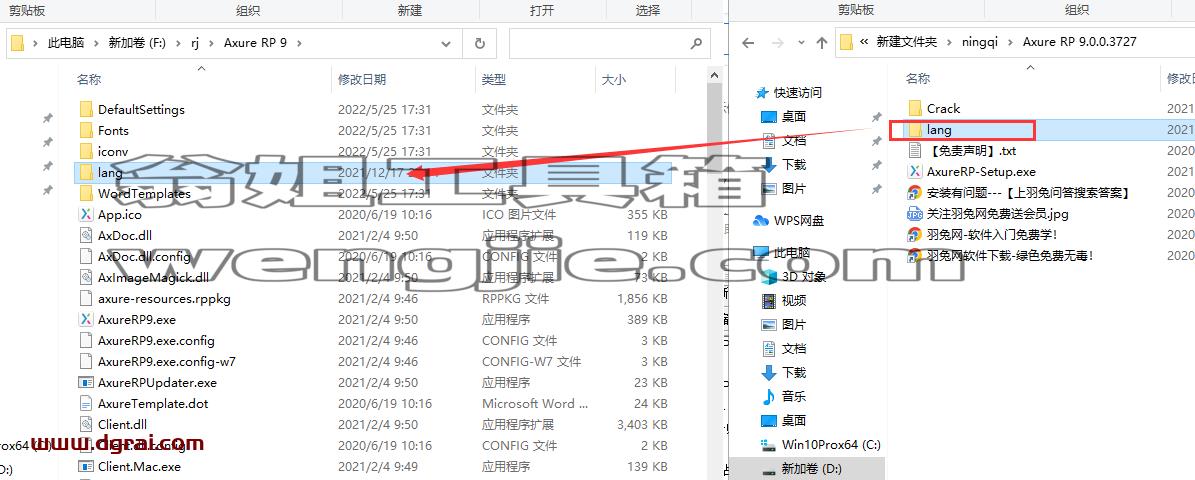Open 音乐 folder in navigation pane

click(793, 396)
